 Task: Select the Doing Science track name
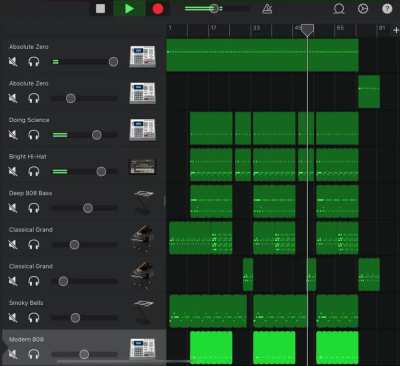(29, 120)
